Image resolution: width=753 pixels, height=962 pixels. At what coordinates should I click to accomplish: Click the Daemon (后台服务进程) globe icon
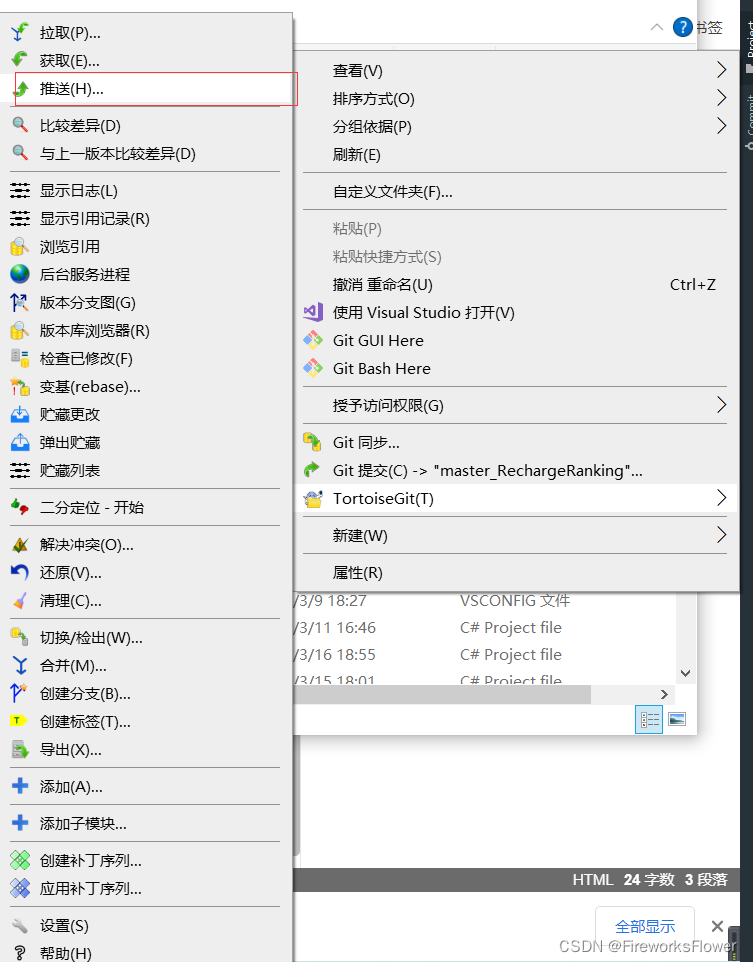click(20, 274)
